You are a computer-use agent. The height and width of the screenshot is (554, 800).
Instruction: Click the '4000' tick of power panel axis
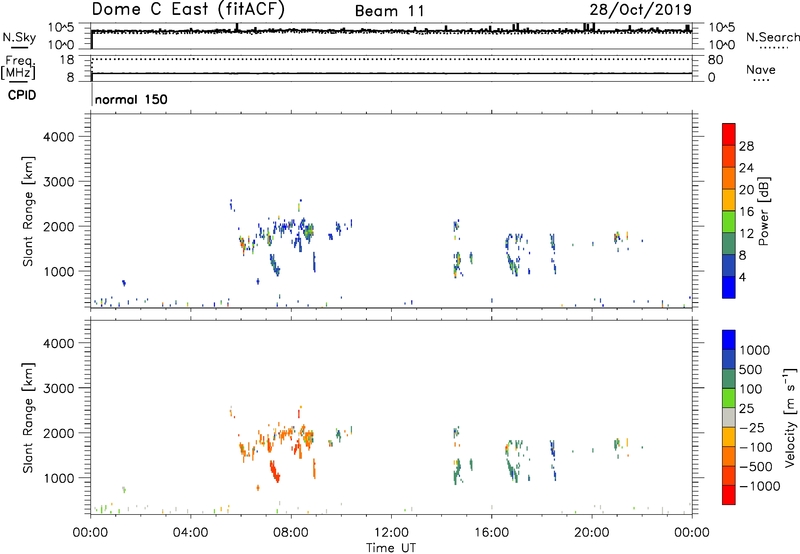click(58, 137)
